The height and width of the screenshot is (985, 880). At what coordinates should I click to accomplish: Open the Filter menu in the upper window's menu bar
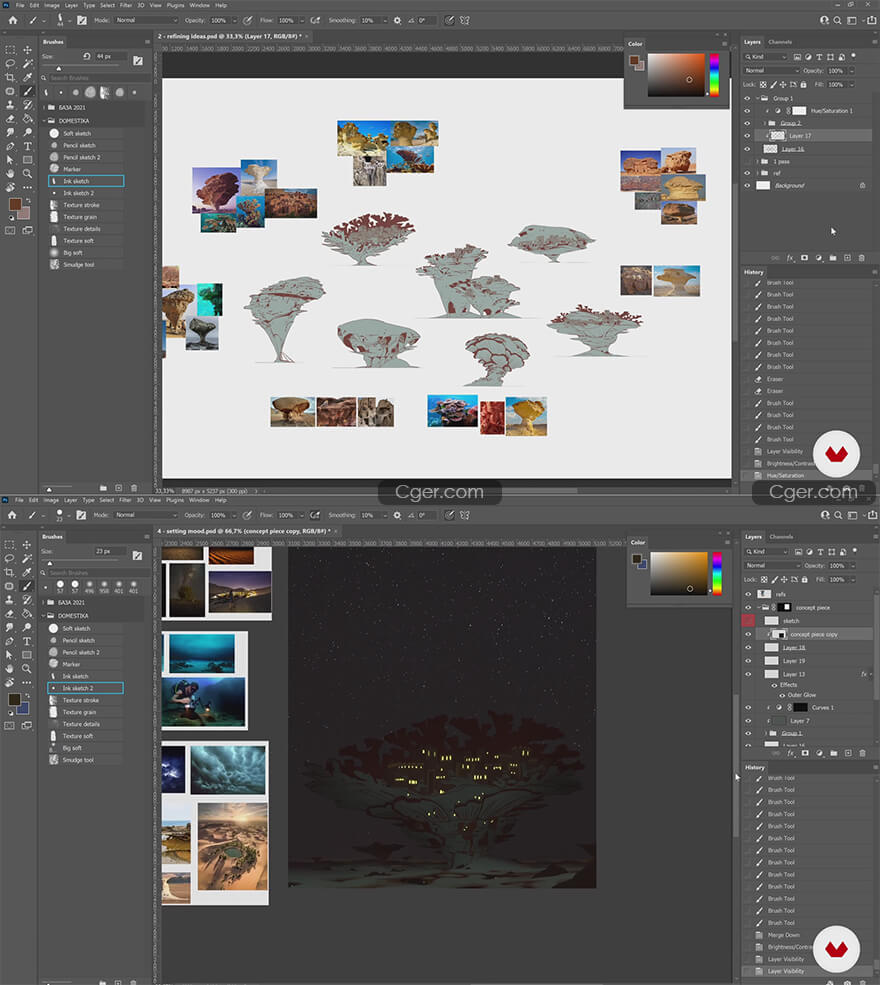pos(125,5)
